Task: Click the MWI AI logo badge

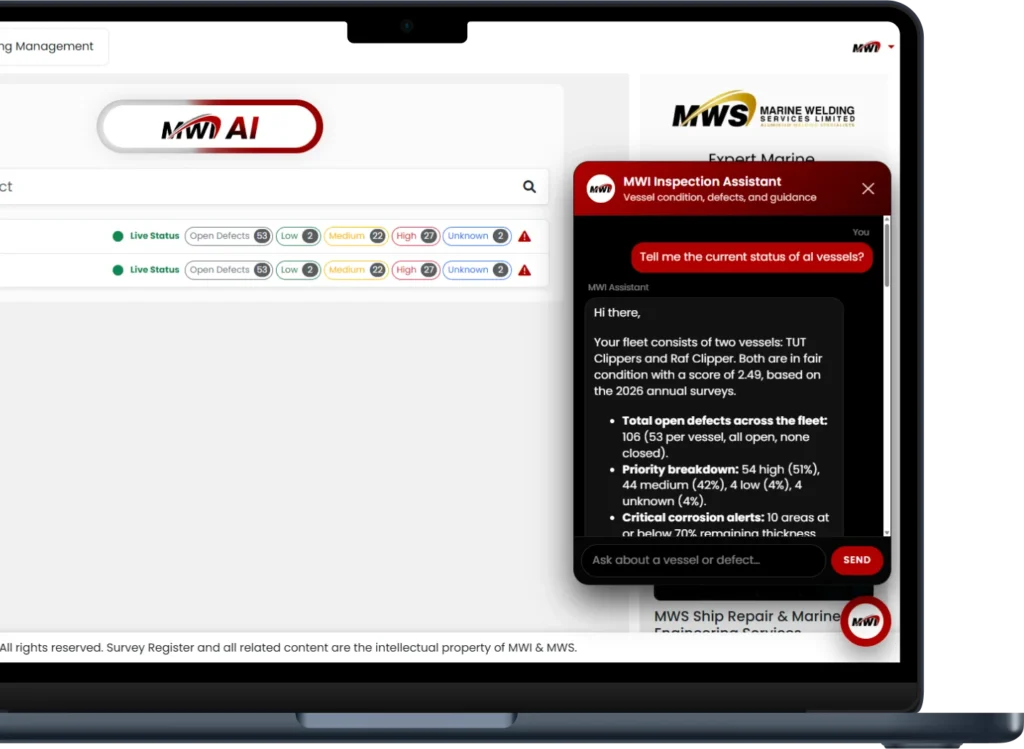Action: tap(210, 127)
